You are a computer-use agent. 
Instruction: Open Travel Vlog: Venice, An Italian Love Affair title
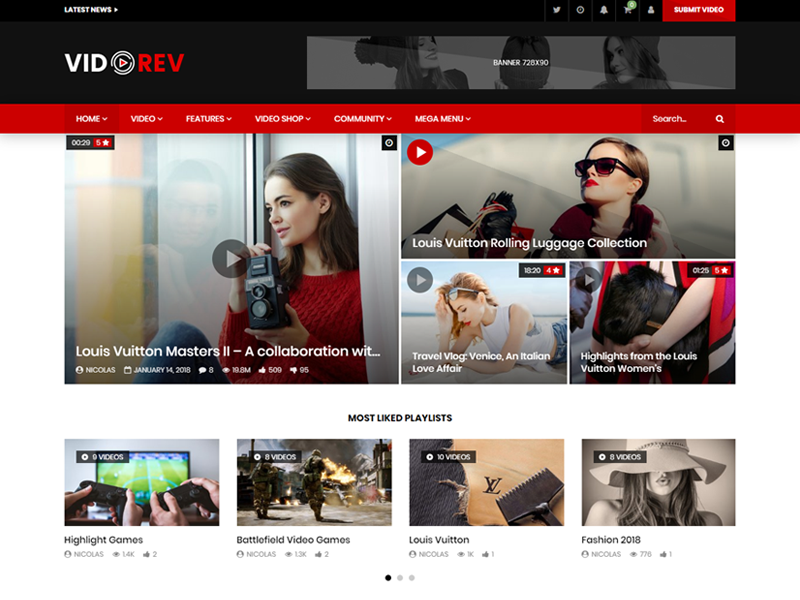click(481, 362)
